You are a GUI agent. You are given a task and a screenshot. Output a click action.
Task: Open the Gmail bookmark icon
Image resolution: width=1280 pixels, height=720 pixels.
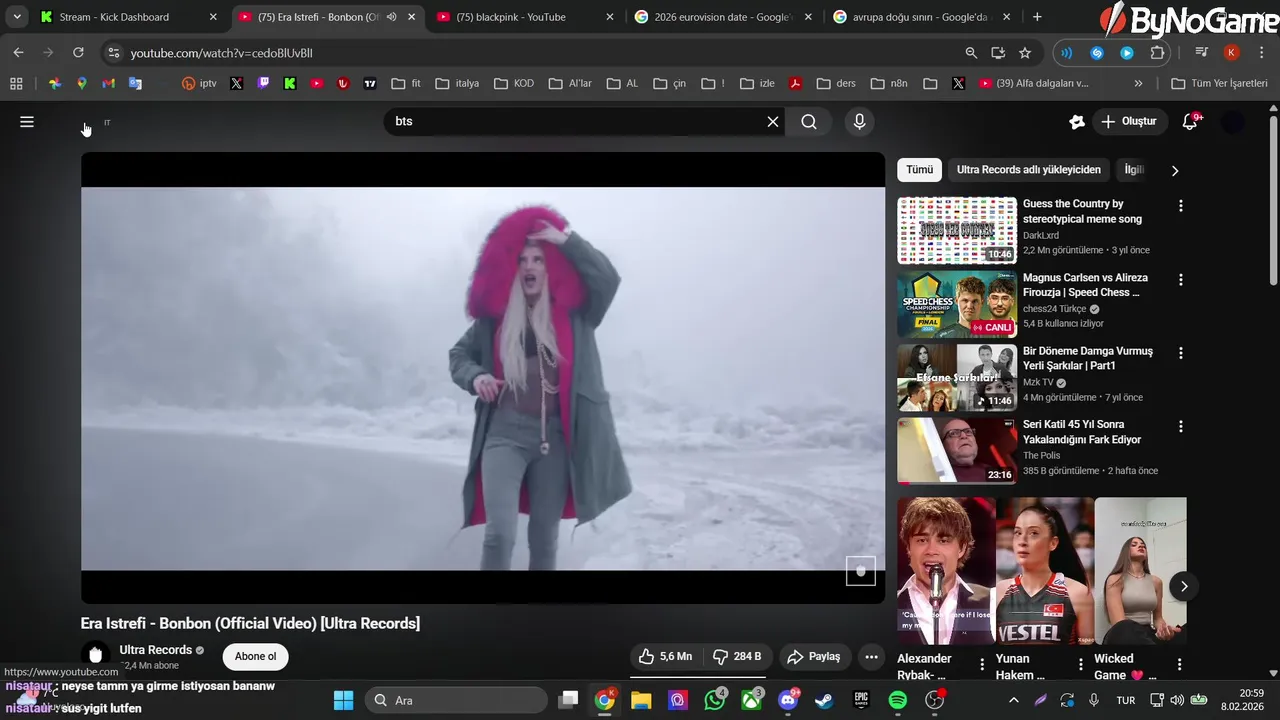[x=109, y=84]
